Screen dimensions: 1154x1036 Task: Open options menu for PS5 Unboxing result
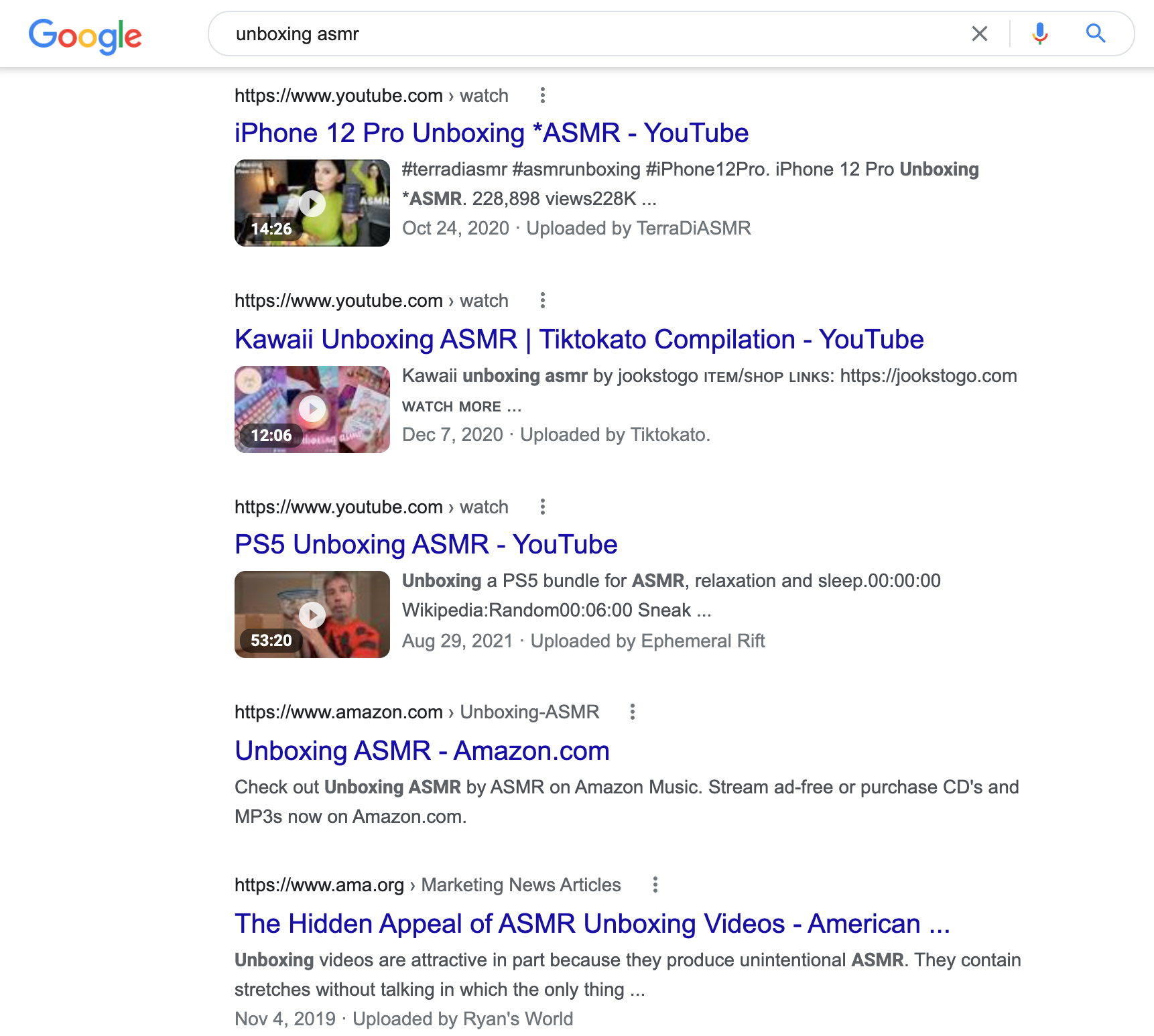542,507
